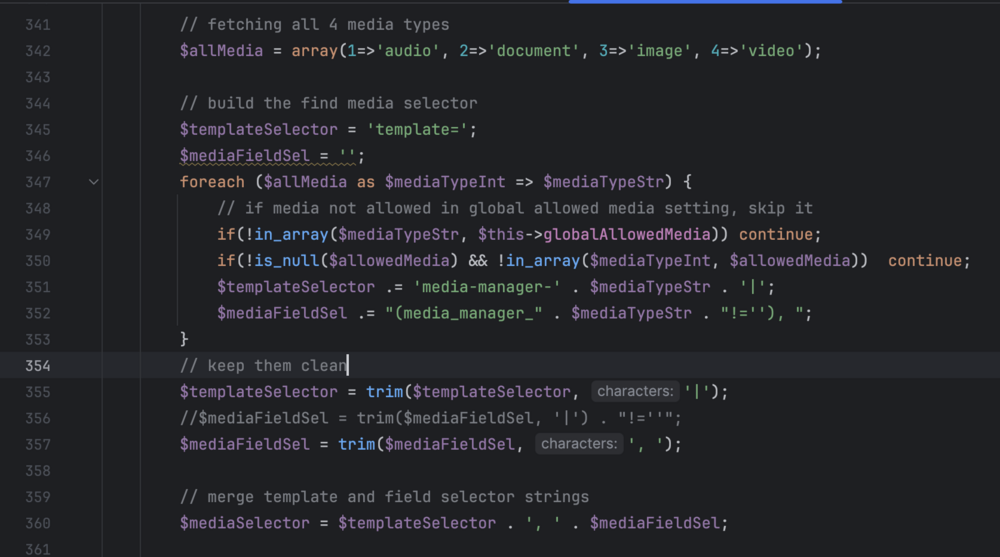Click the commented-out code on line 356
This screenshot has height=557, width=1000.
[x=430, y=418]
